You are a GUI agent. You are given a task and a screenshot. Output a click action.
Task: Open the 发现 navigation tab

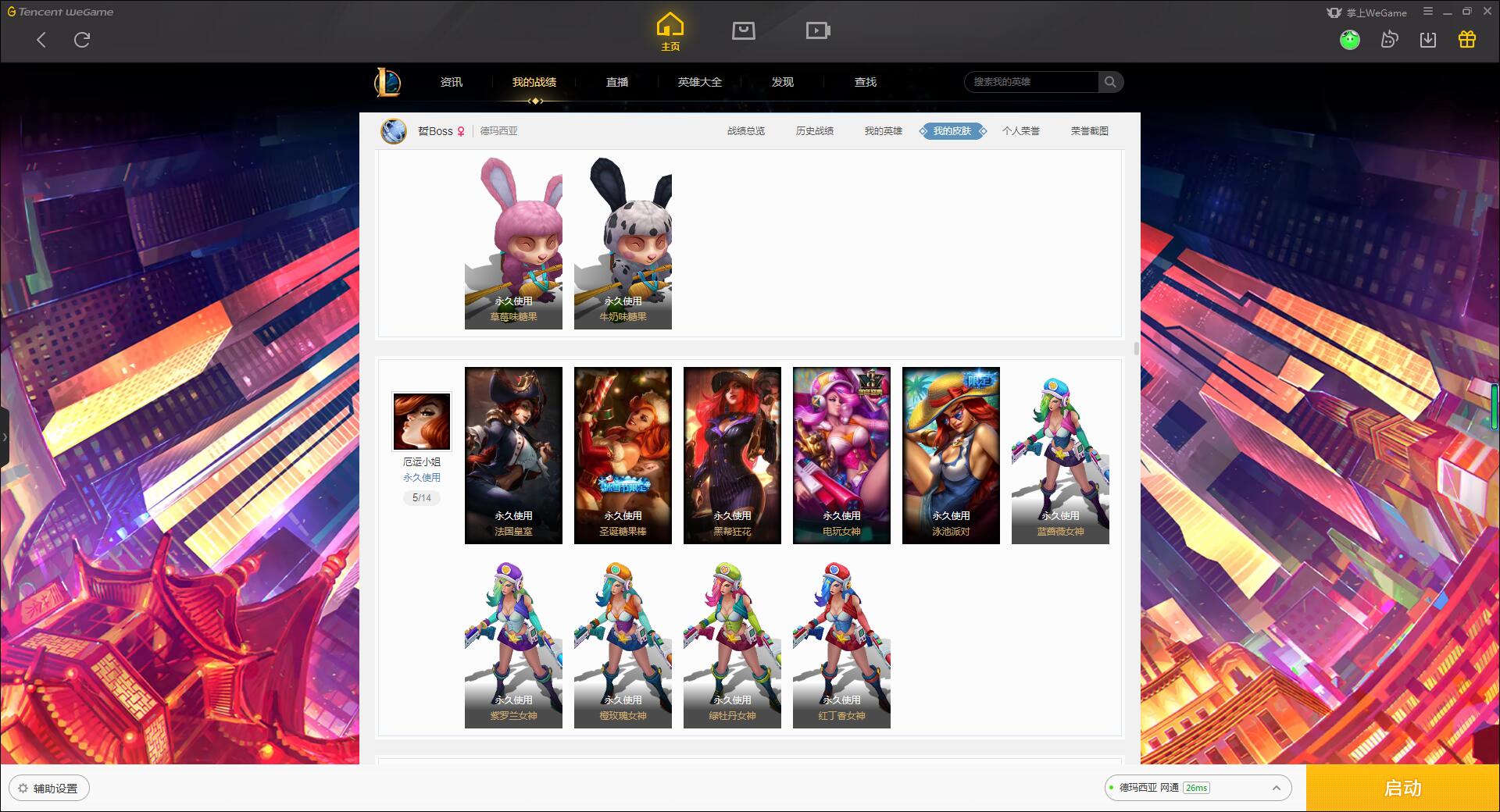783,82
